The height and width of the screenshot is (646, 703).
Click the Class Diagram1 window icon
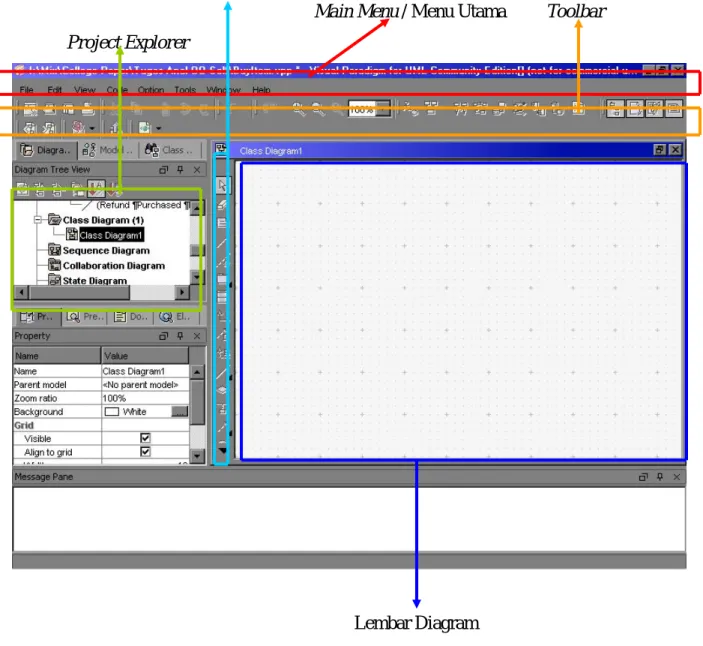click(221, 148)
